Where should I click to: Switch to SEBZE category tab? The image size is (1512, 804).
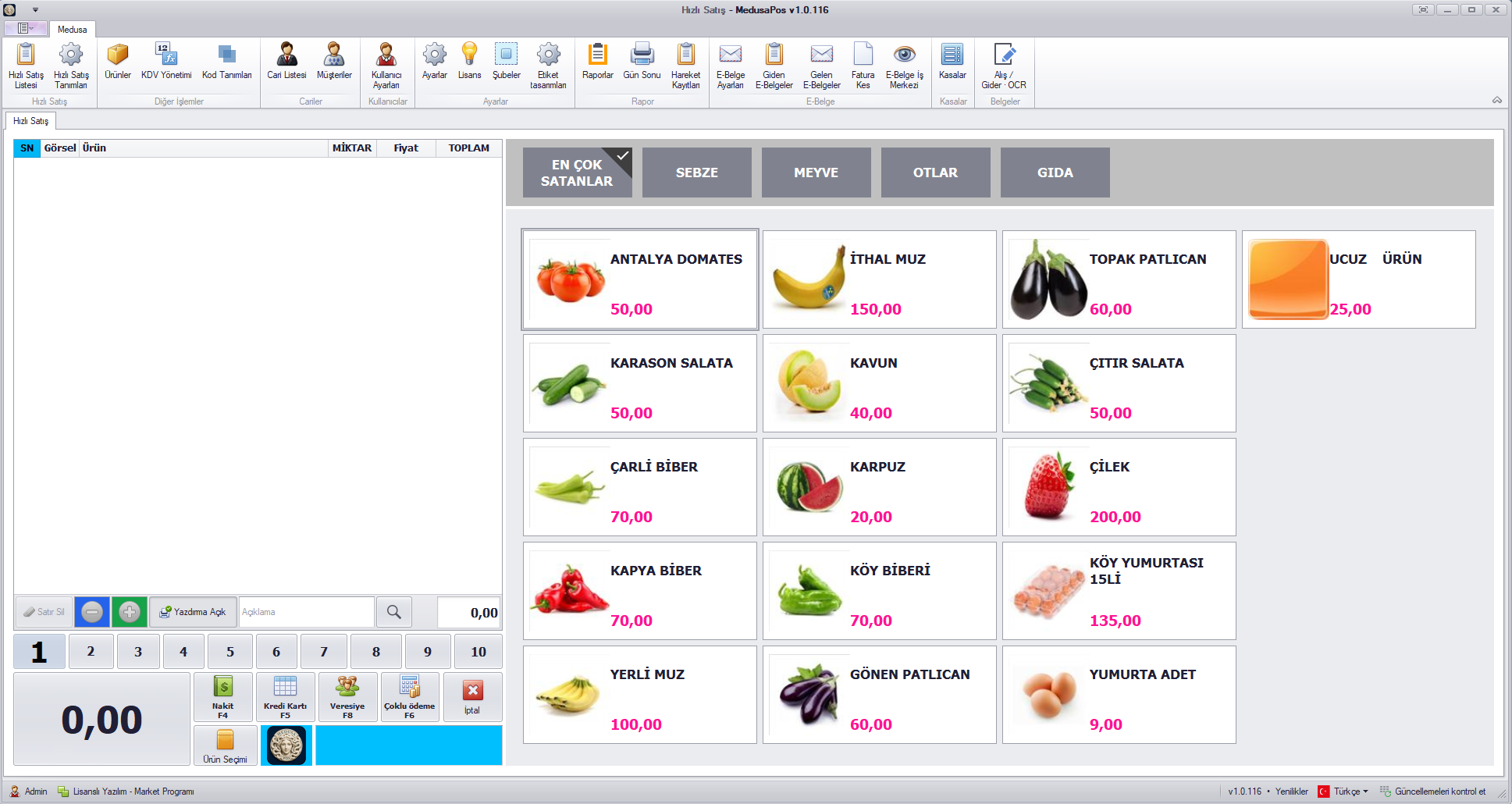point(696,173)
